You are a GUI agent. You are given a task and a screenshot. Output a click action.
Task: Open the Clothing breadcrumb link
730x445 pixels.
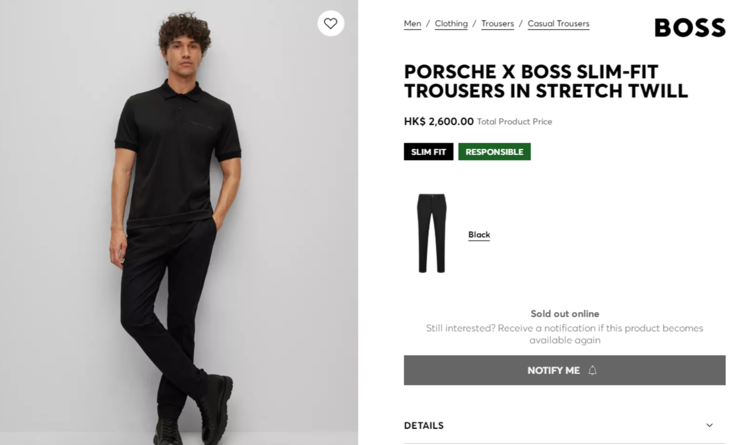coord(451,24)
